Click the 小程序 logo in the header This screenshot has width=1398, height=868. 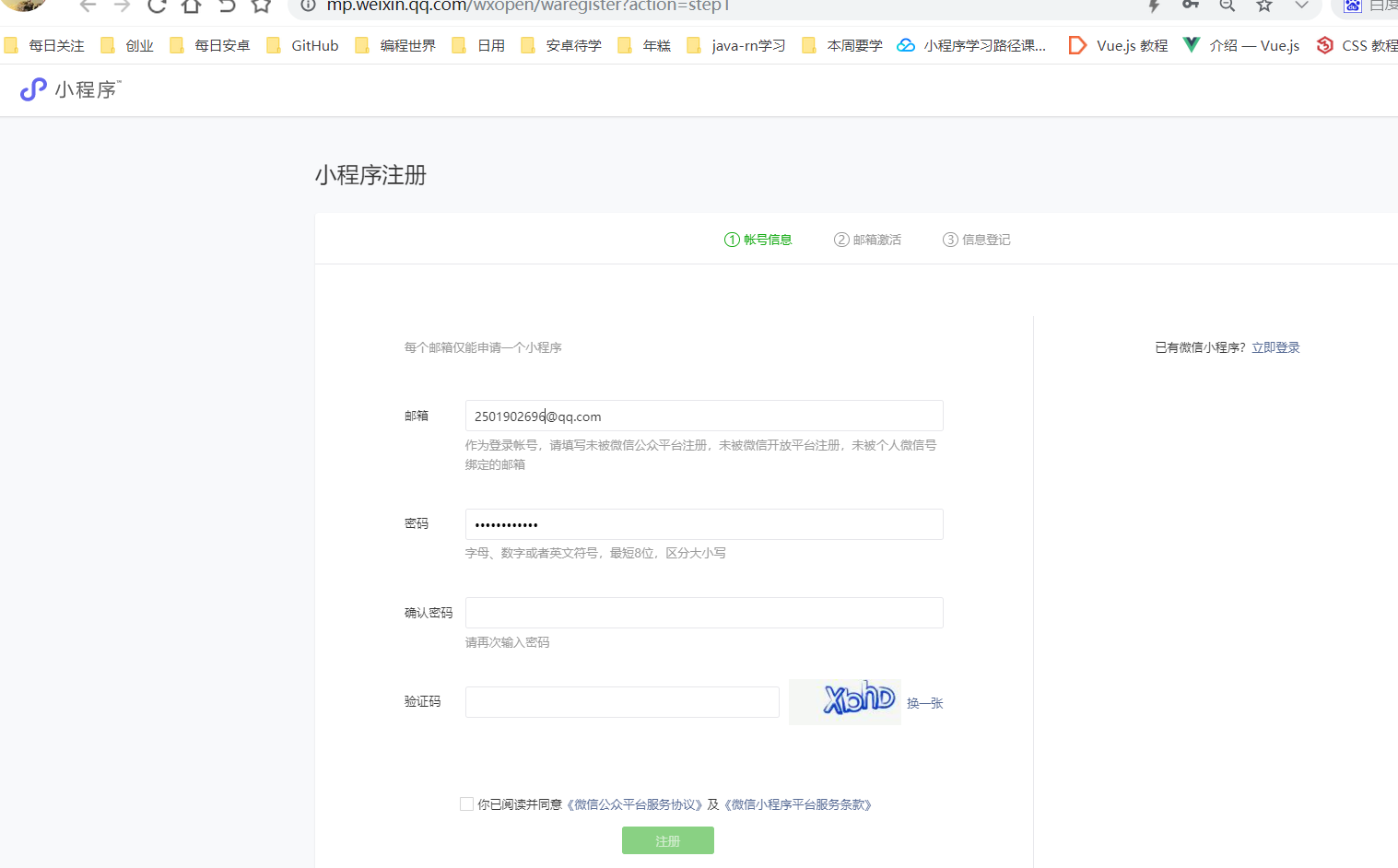pos(71,89)
